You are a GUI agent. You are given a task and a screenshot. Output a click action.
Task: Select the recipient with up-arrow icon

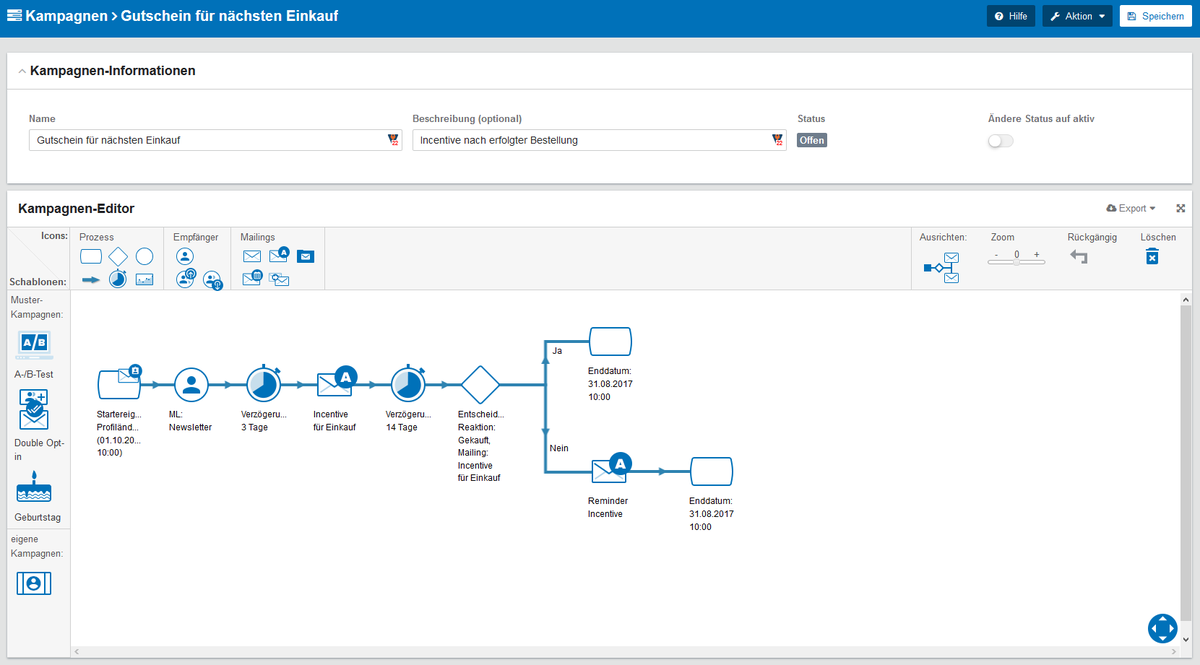[x=185, y=280]
